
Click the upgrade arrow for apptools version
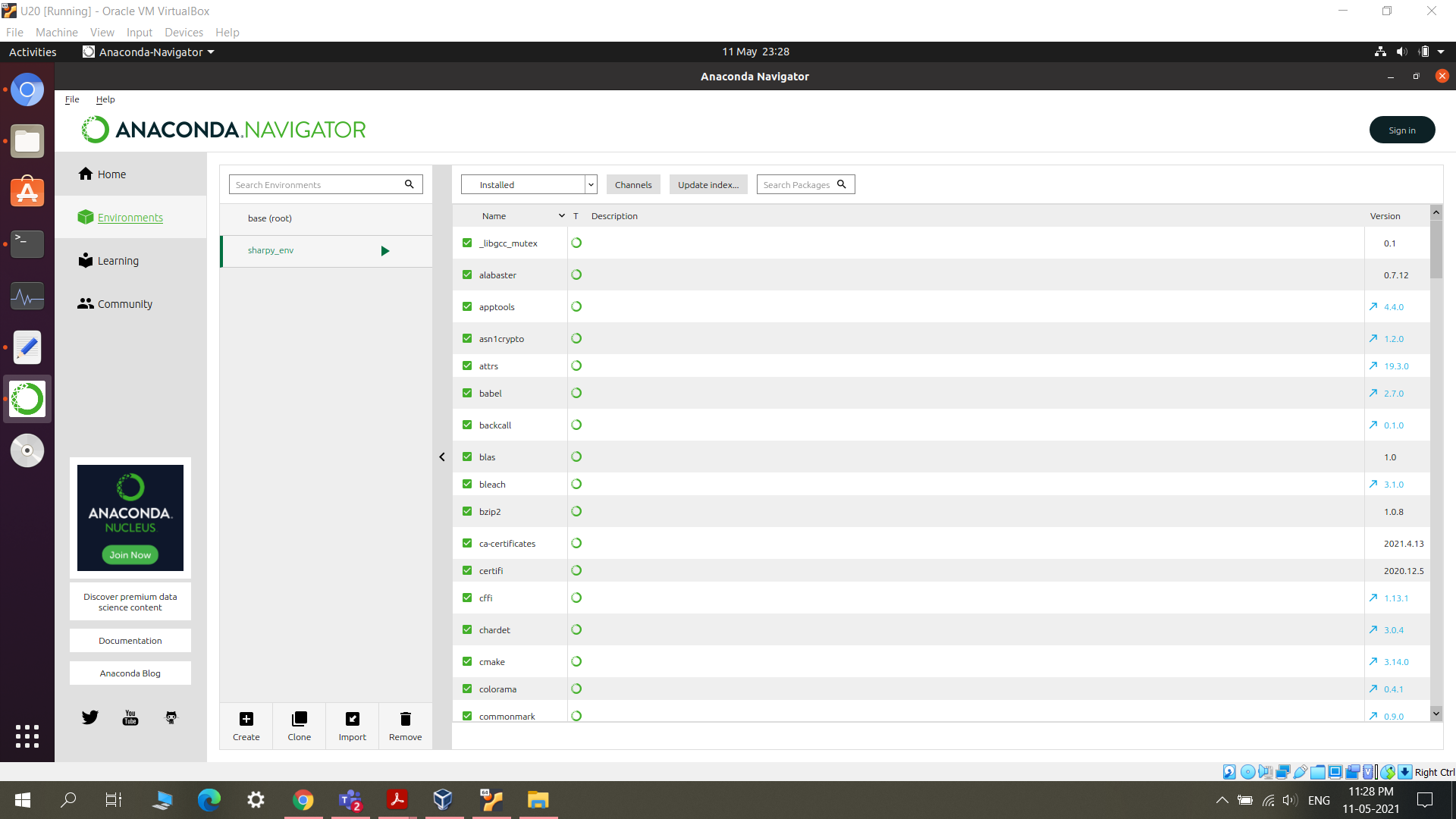[1373, 306]
